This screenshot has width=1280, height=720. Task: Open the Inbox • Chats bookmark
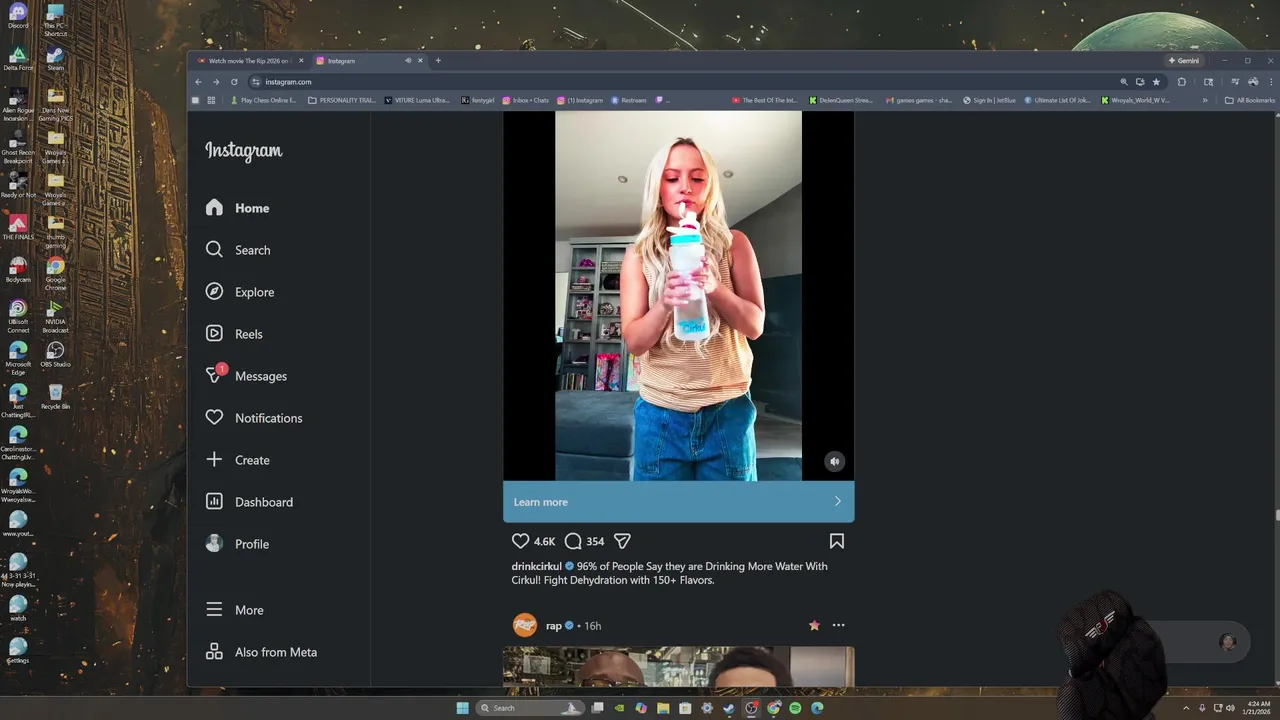(x=526, y=100)
